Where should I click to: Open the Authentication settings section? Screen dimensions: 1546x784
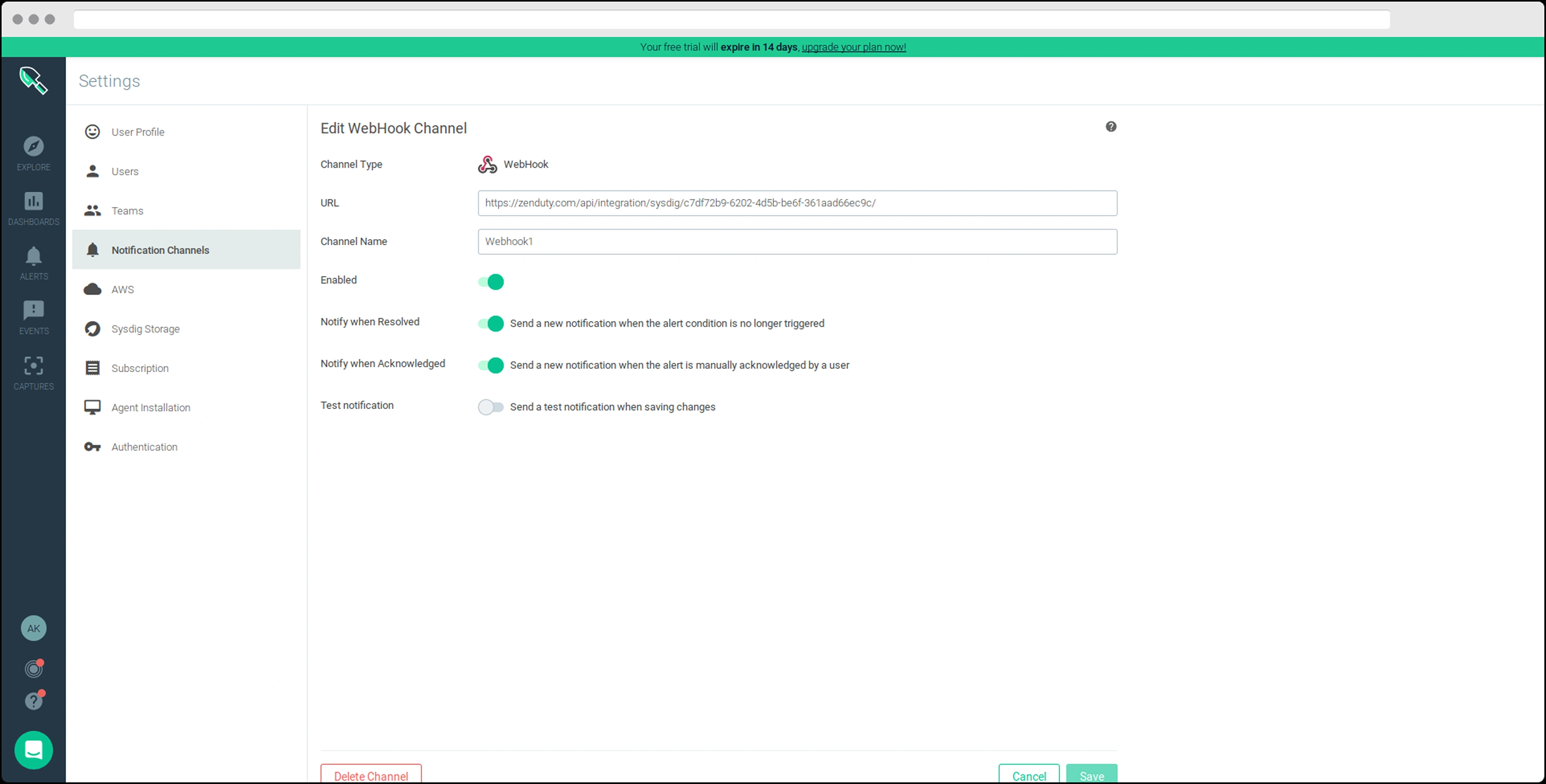pos(144,447)
